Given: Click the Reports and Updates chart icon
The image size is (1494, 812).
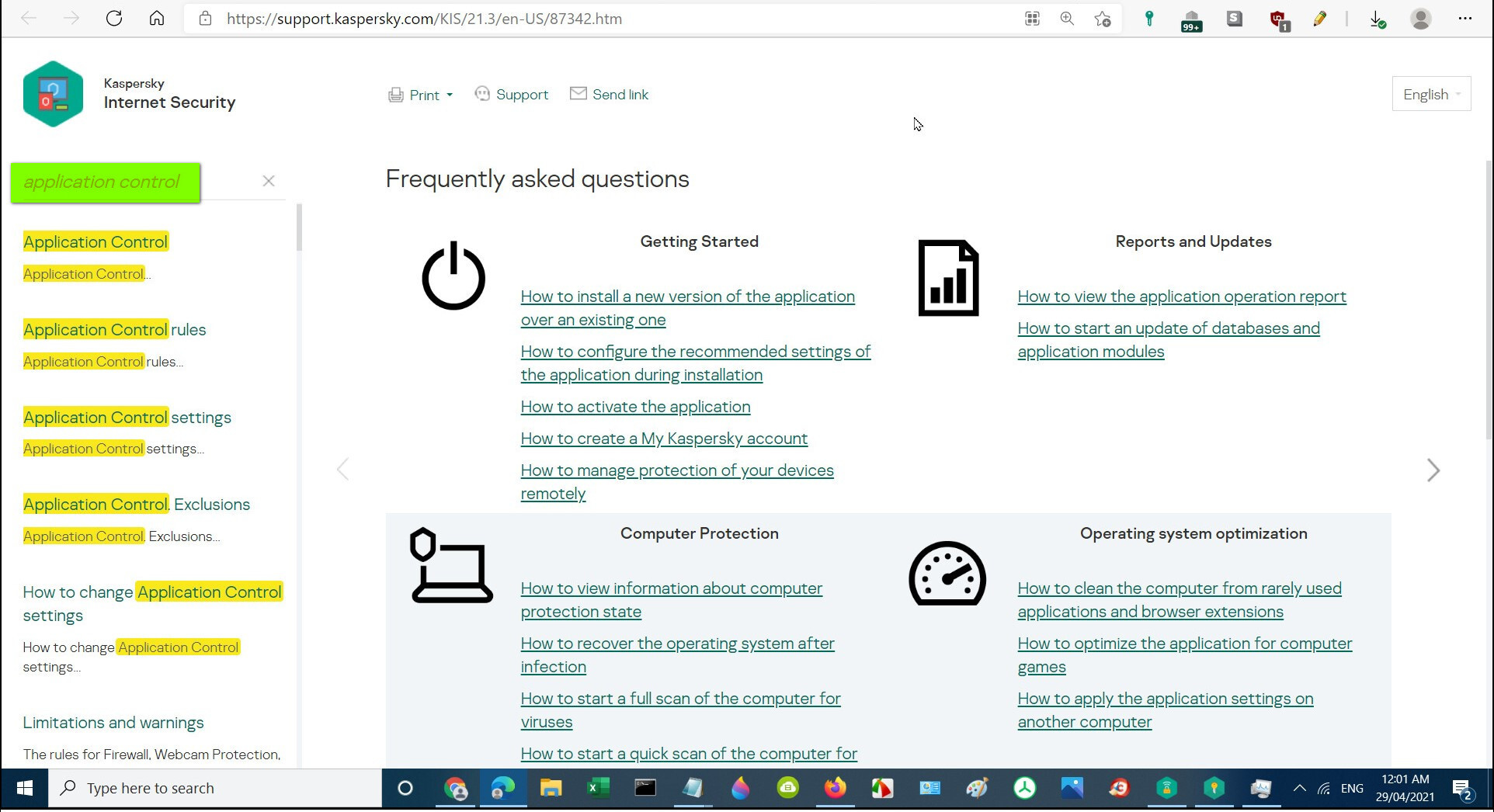Looking at the screenshot, I should pyautogui.click(x=948, y=278).
